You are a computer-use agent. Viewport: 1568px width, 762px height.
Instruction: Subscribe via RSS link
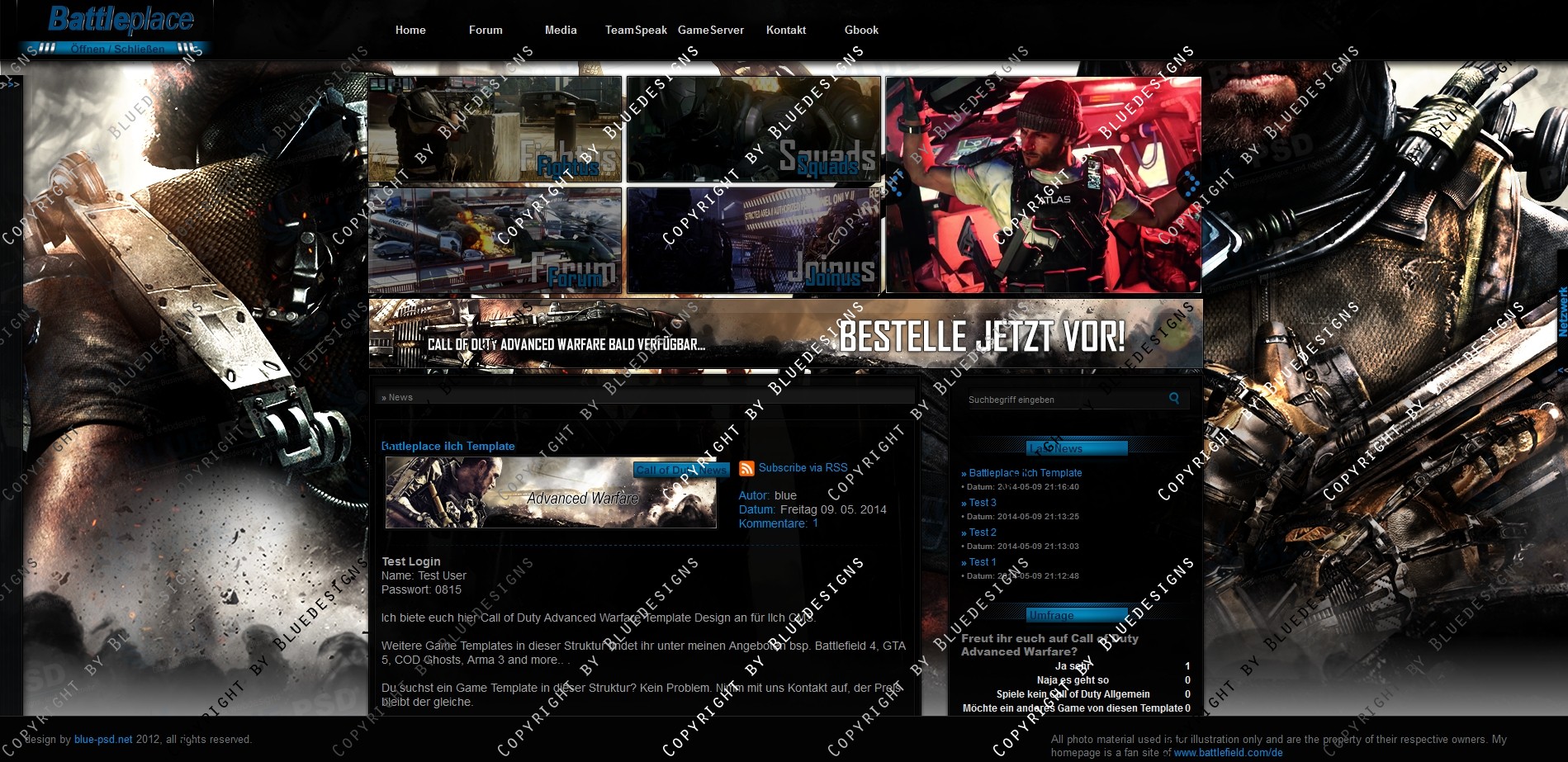[x=803, y=468]
